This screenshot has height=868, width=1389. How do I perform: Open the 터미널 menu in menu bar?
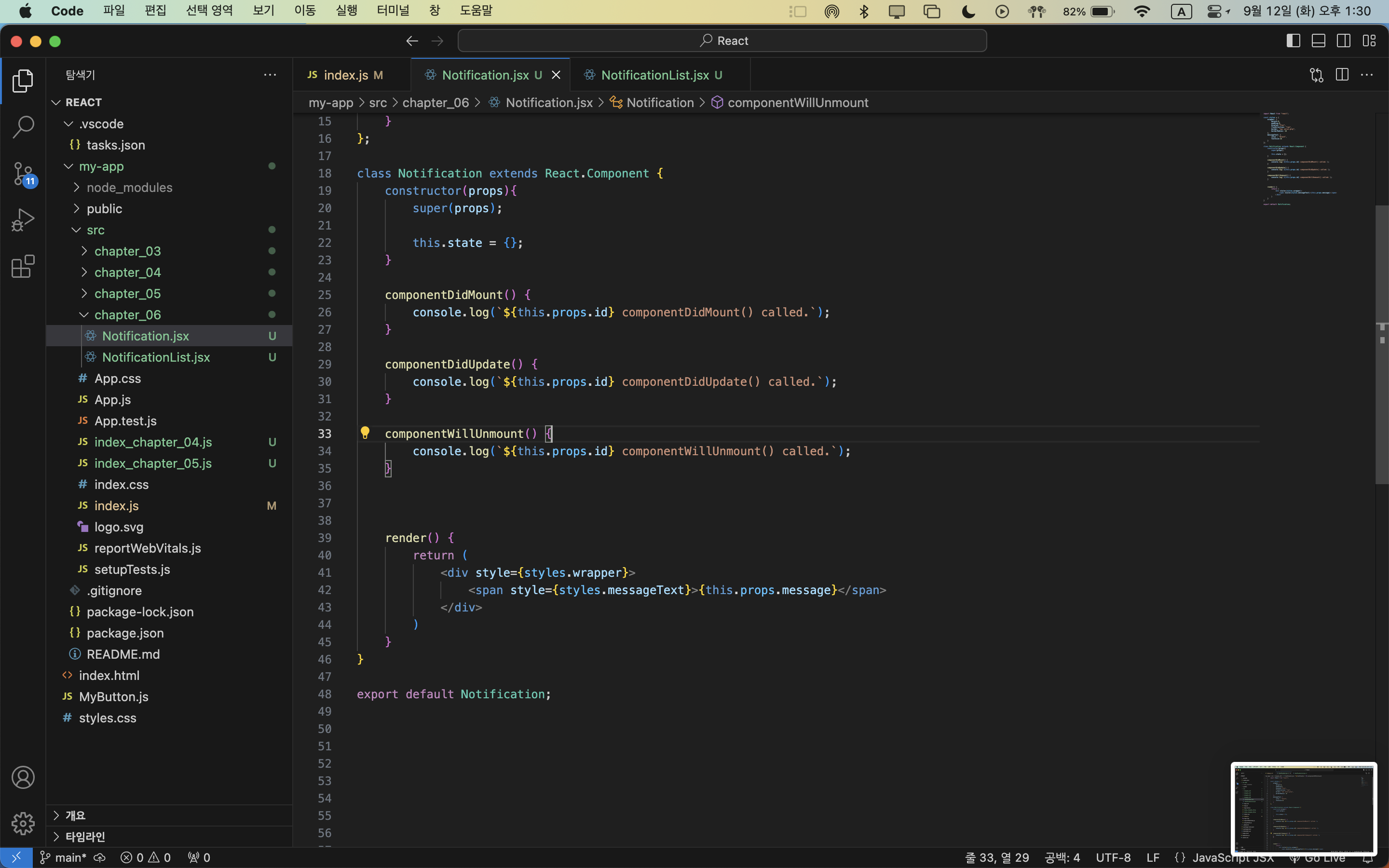(393, 11)
